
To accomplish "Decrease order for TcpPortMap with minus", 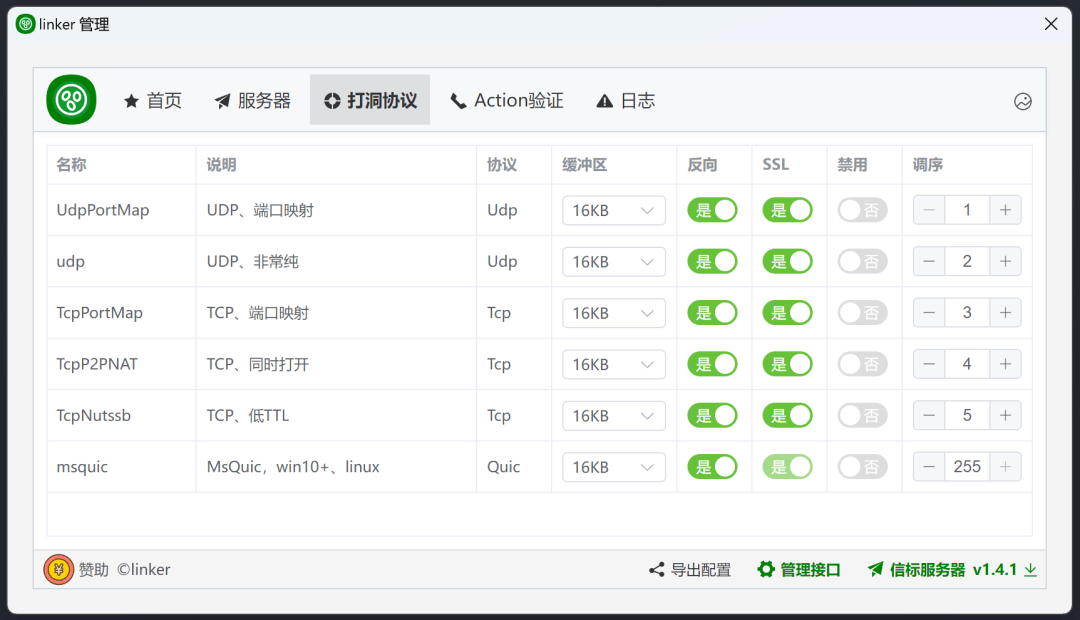I will pos(929,313).
